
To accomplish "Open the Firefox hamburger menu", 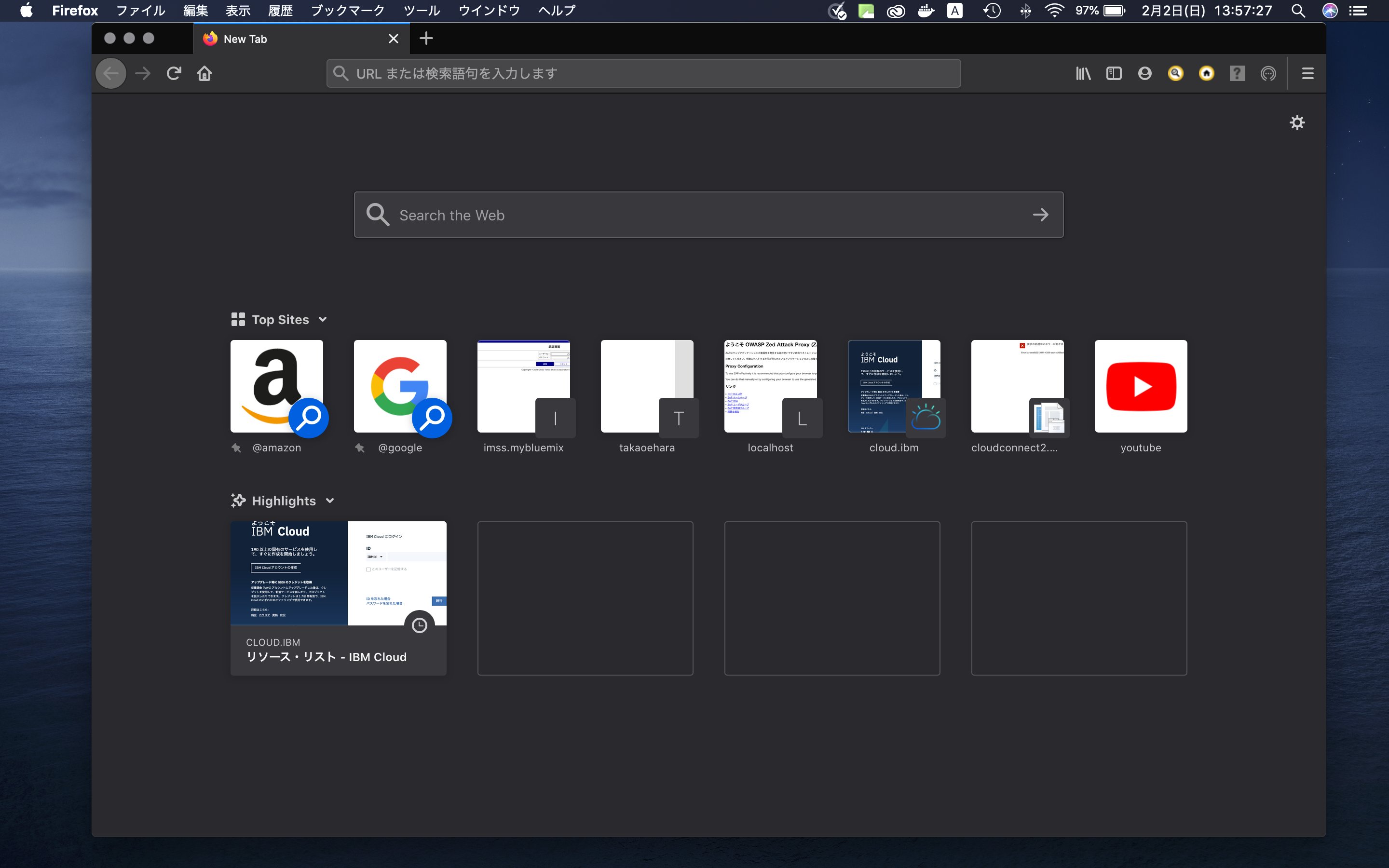I will [x=1308, y=73].
